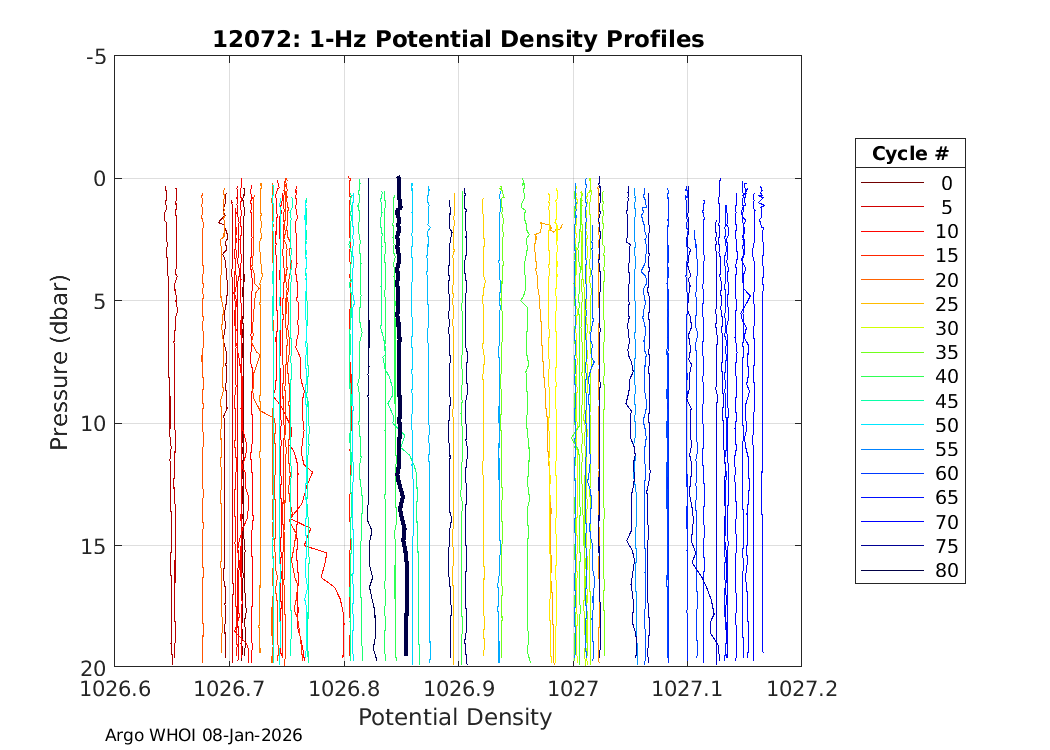Viewport: 1050px width, 750px height.
Task: Select the cycle 50 cyan legend line
Action: pos(892,425)
